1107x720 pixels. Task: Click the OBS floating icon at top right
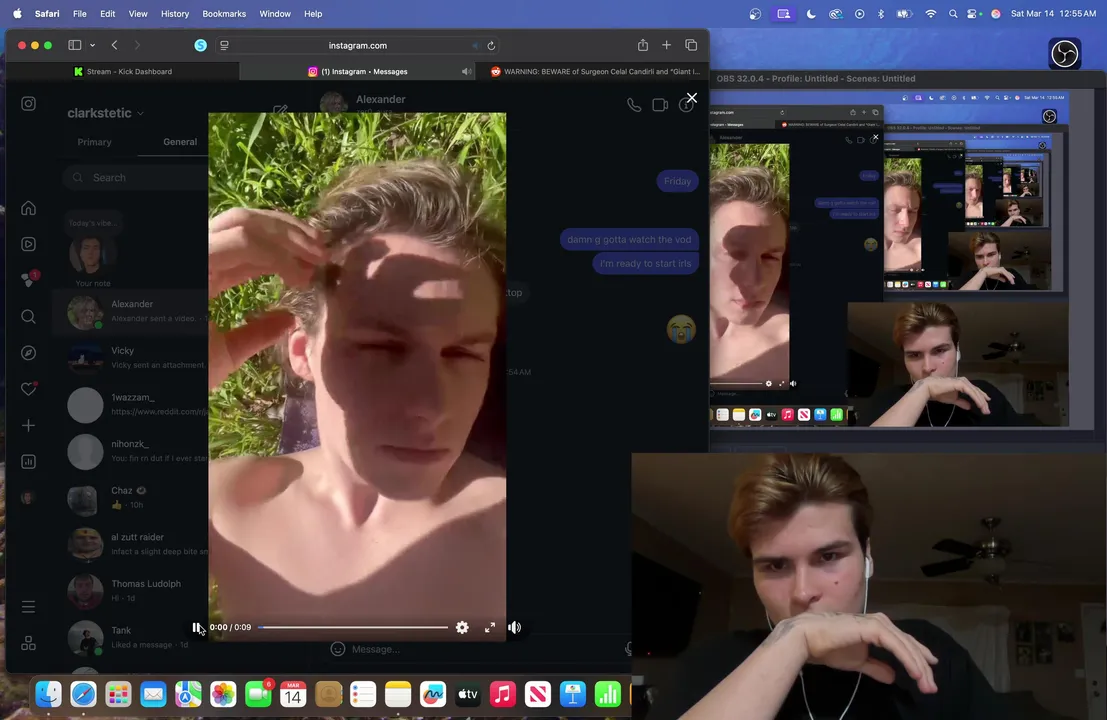click(x=1065, y=54)
